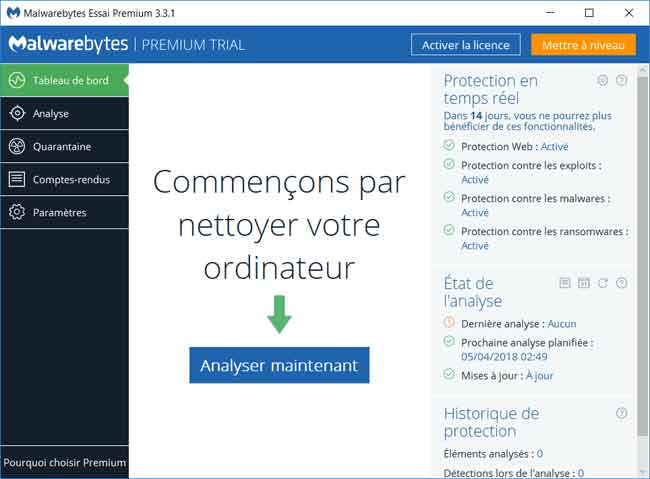650x479 pixels.
Task: Open the 'Pourquoi choisir Premium' link
Action: 64,462
